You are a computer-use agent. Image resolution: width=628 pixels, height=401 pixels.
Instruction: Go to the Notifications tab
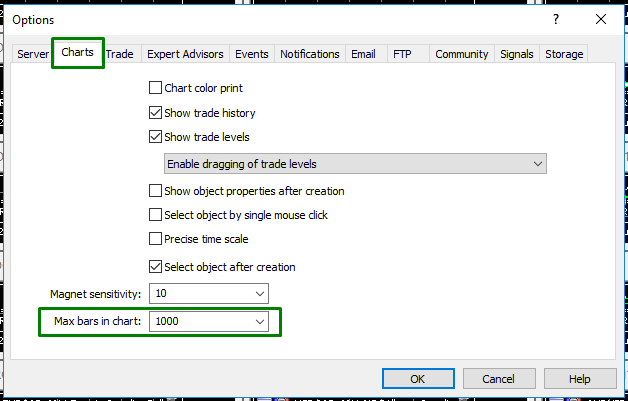pyautogui.click(x=310, y=54)
